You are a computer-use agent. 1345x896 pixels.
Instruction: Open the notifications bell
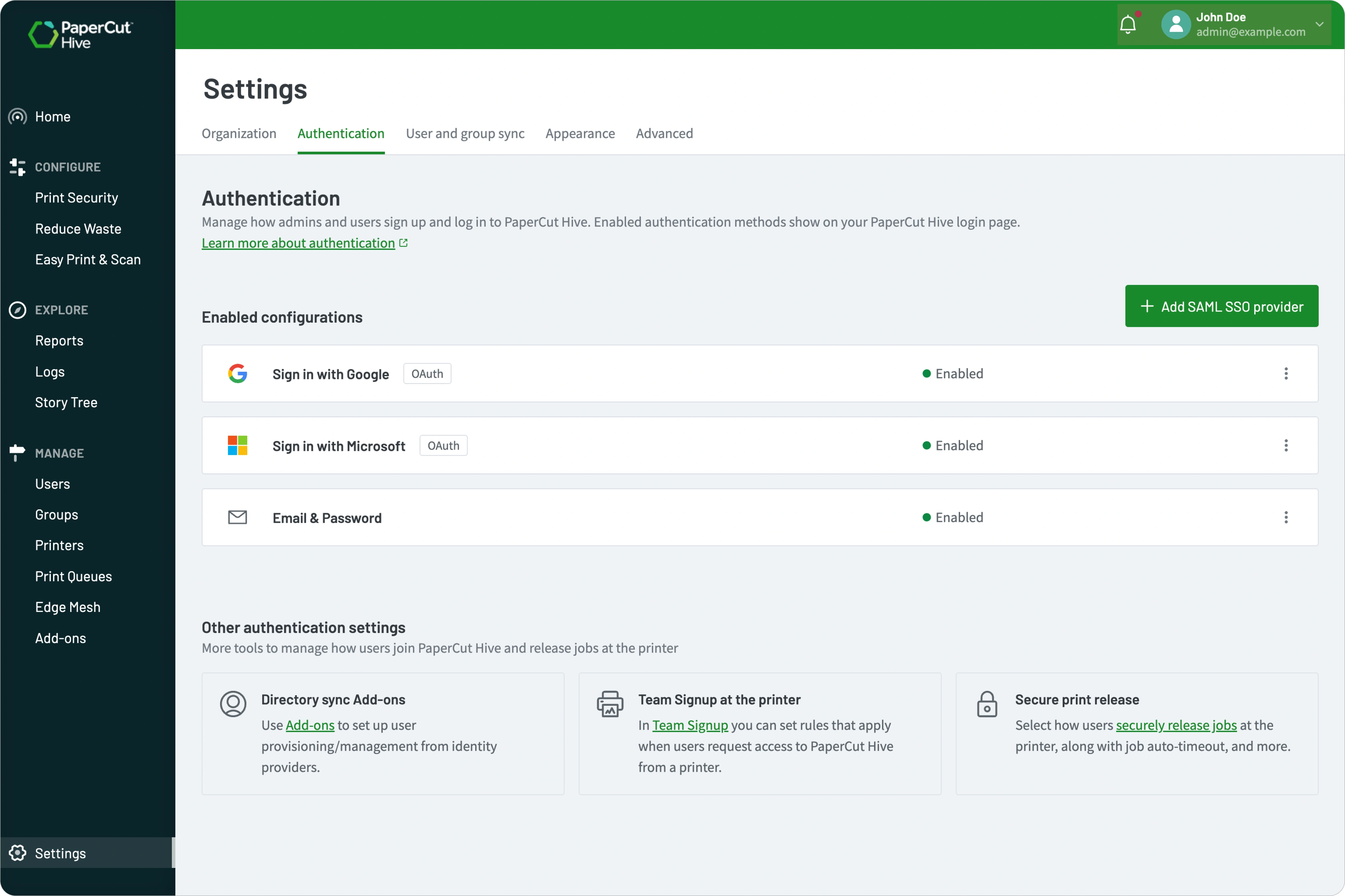coord(1128,25)
